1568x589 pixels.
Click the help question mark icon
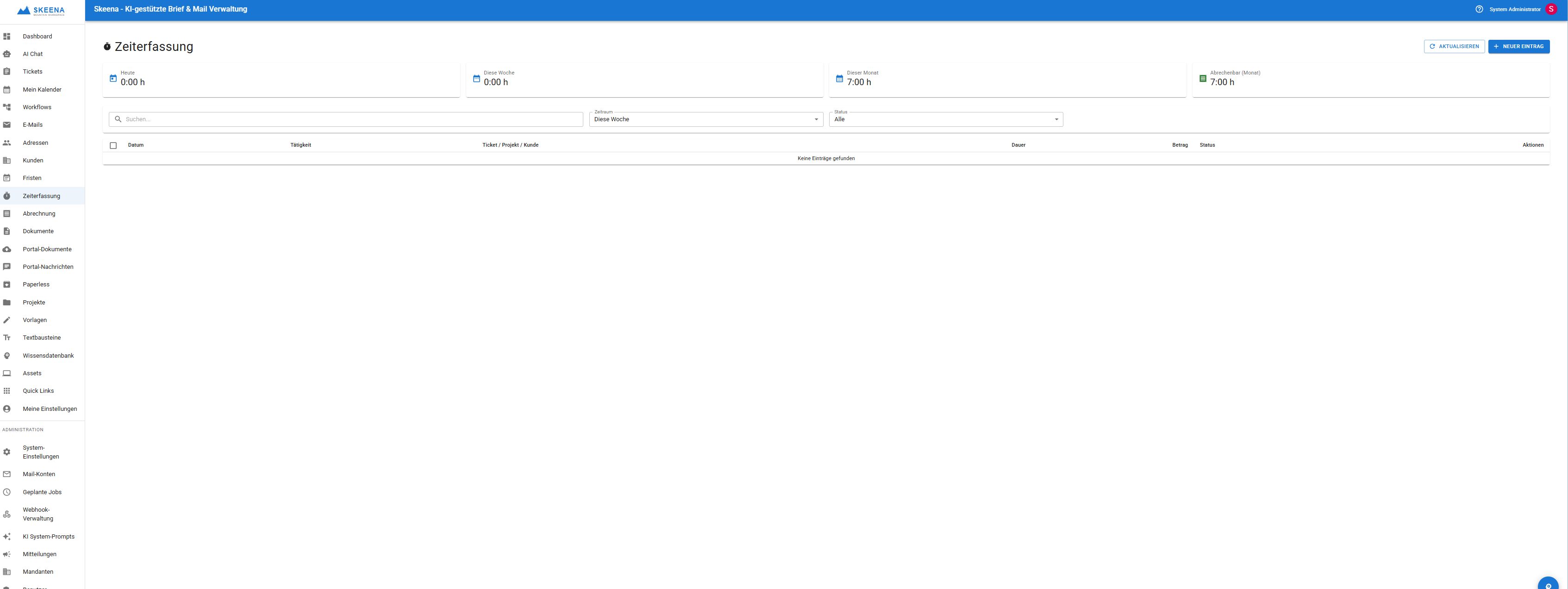tap(1479, 9)
